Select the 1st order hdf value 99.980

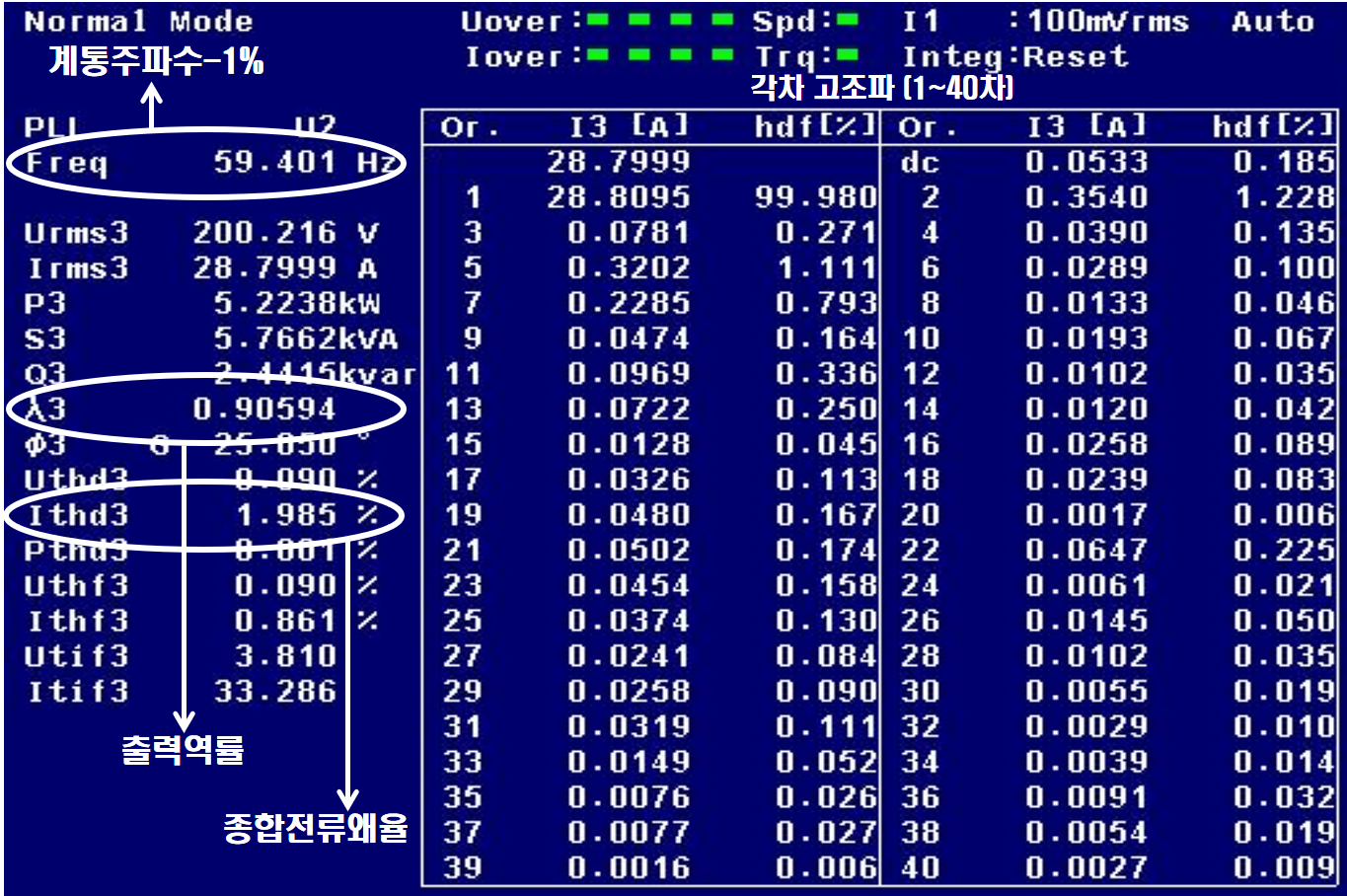(x=815, y=197)
